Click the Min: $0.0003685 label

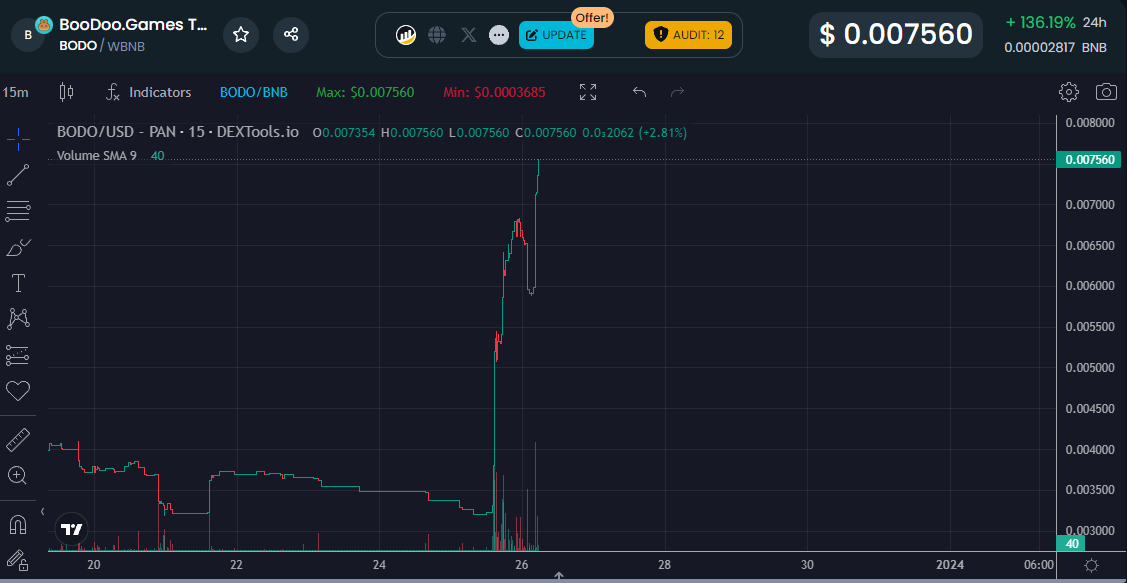(x=494, y=92)
